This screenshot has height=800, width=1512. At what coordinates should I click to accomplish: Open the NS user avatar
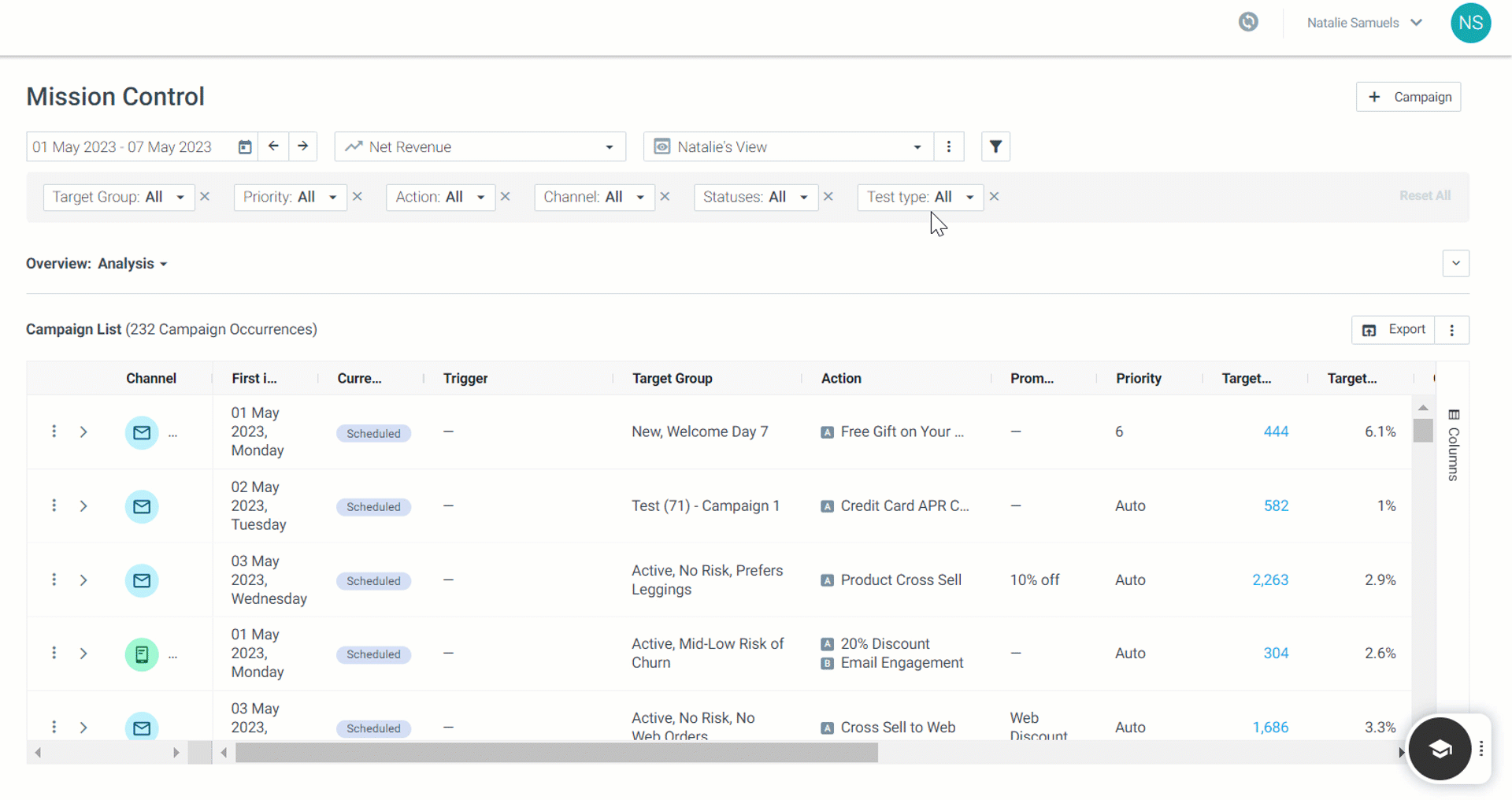point(1470,23)
